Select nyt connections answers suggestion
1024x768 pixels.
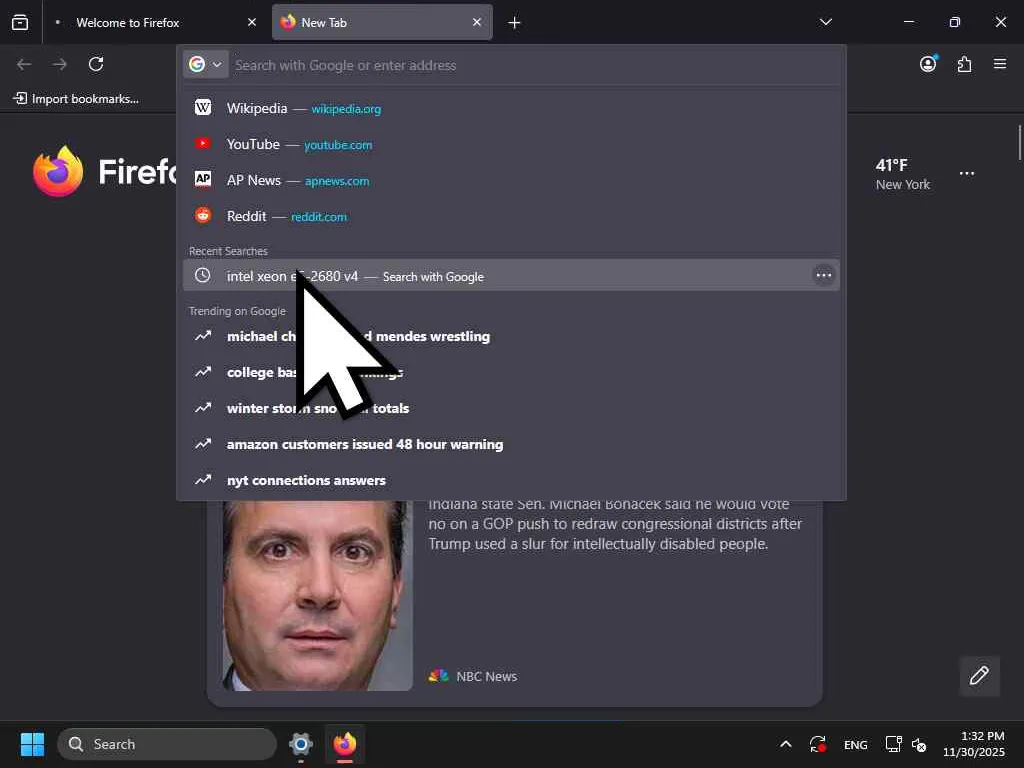pyautogui.click(x=511, y=480)
